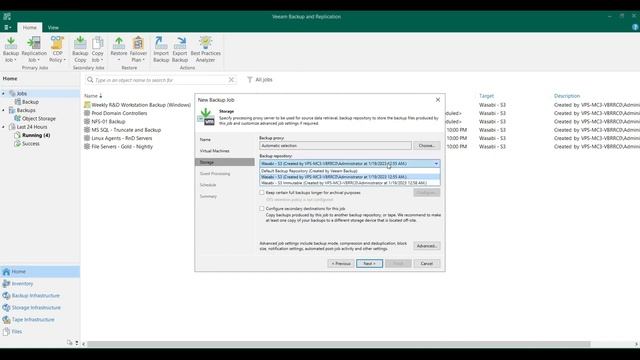Viewport: 640px width, 360px height.
Task: Select the Backup item under Jobs
Action: 27,102
